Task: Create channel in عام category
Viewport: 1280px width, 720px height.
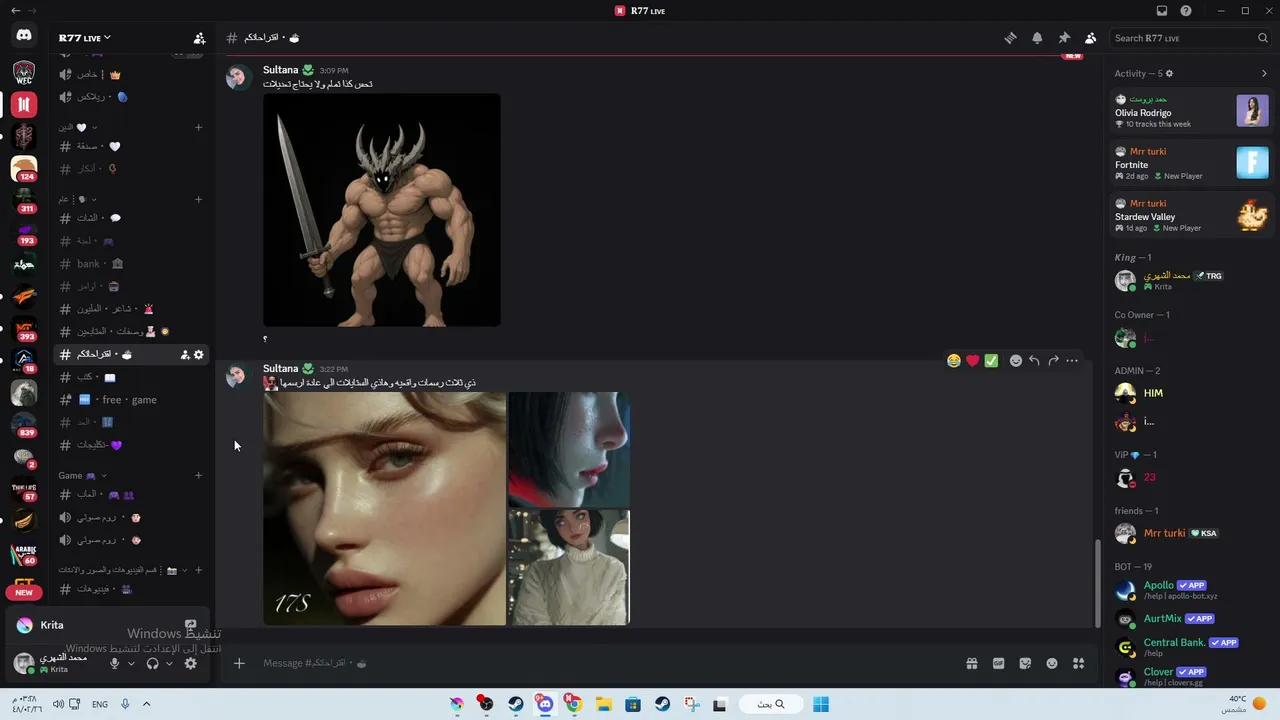Action: coord(198,199)
